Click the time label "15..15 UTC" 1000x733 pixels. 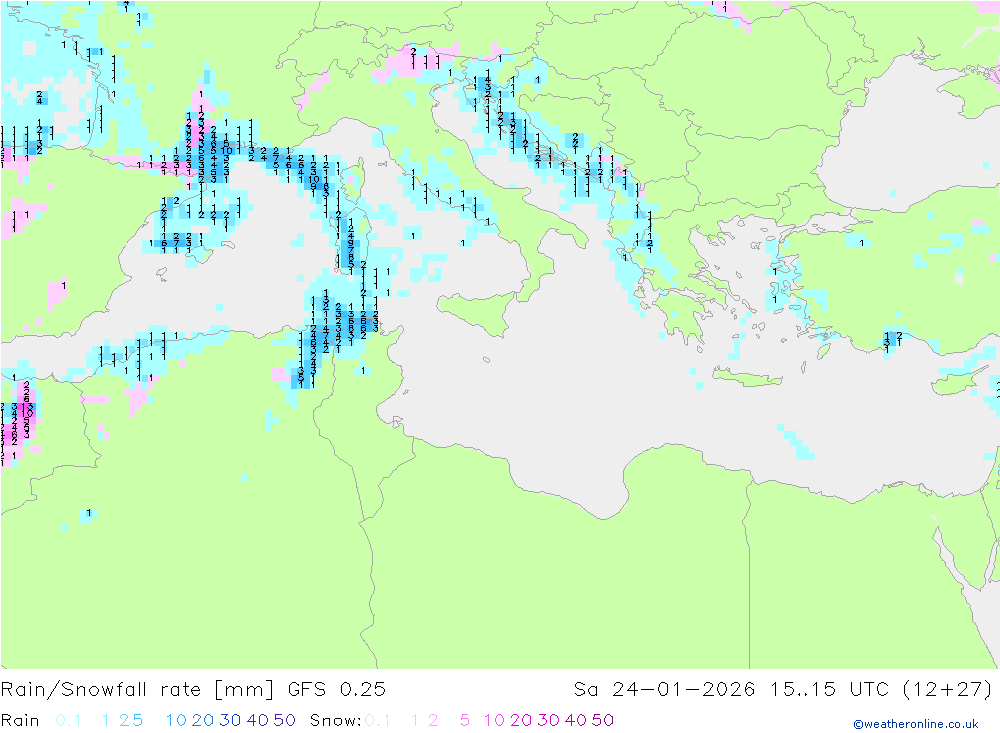point(829,690)
